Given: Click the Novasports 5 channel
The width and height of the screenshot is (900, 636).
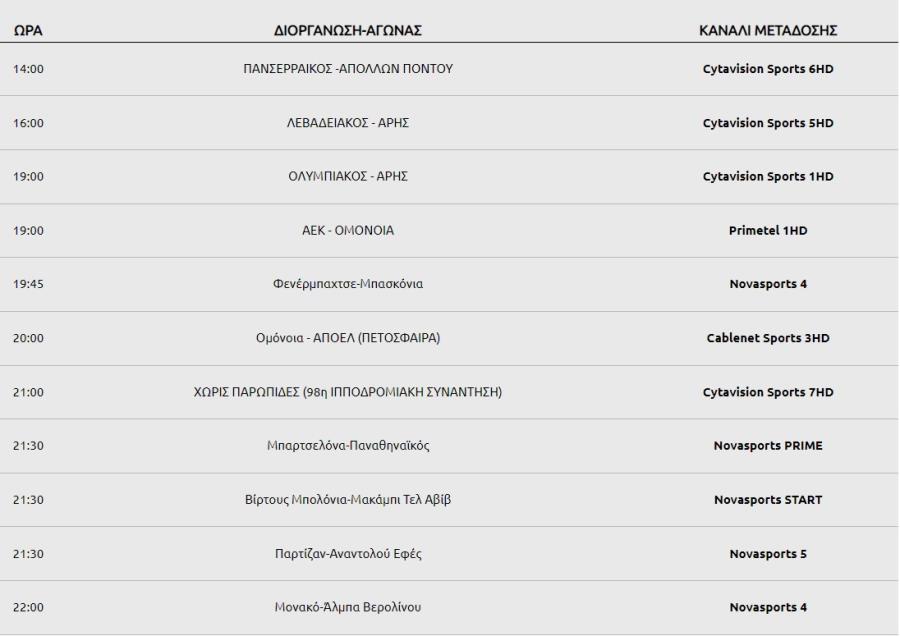Looking at the screenshot, I should point(768,554).
